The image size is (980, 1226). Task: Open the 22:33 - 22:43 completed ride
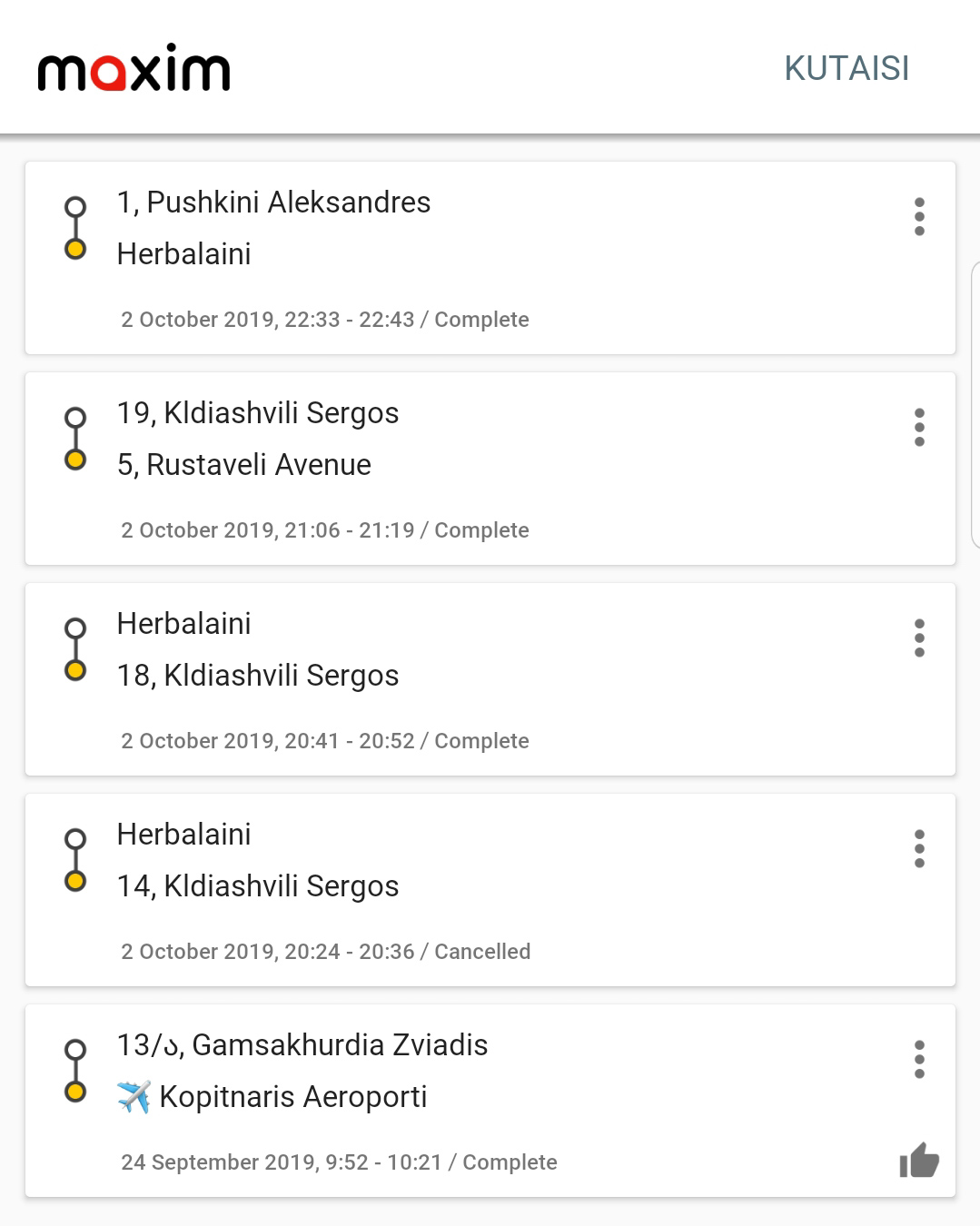pos(490,258)
